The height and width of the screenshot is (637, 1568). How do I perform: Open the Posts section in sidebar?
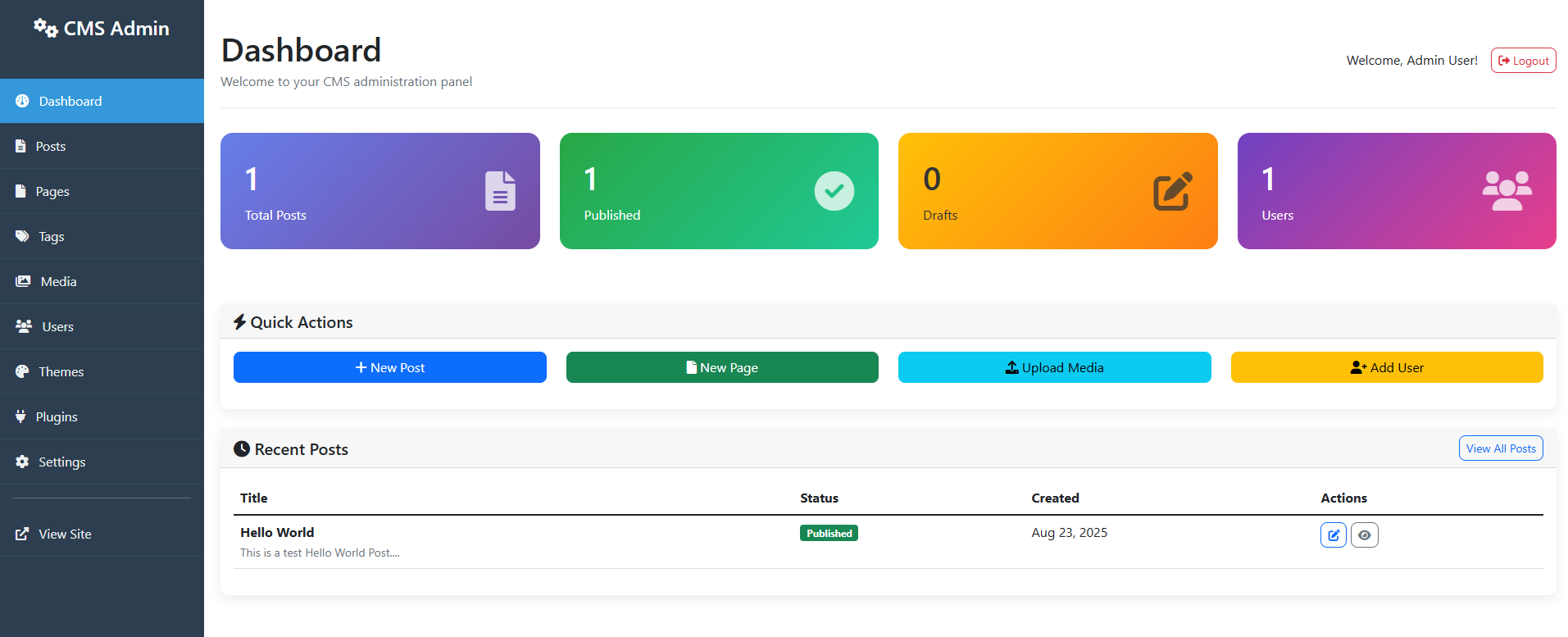tap(51, 147)
